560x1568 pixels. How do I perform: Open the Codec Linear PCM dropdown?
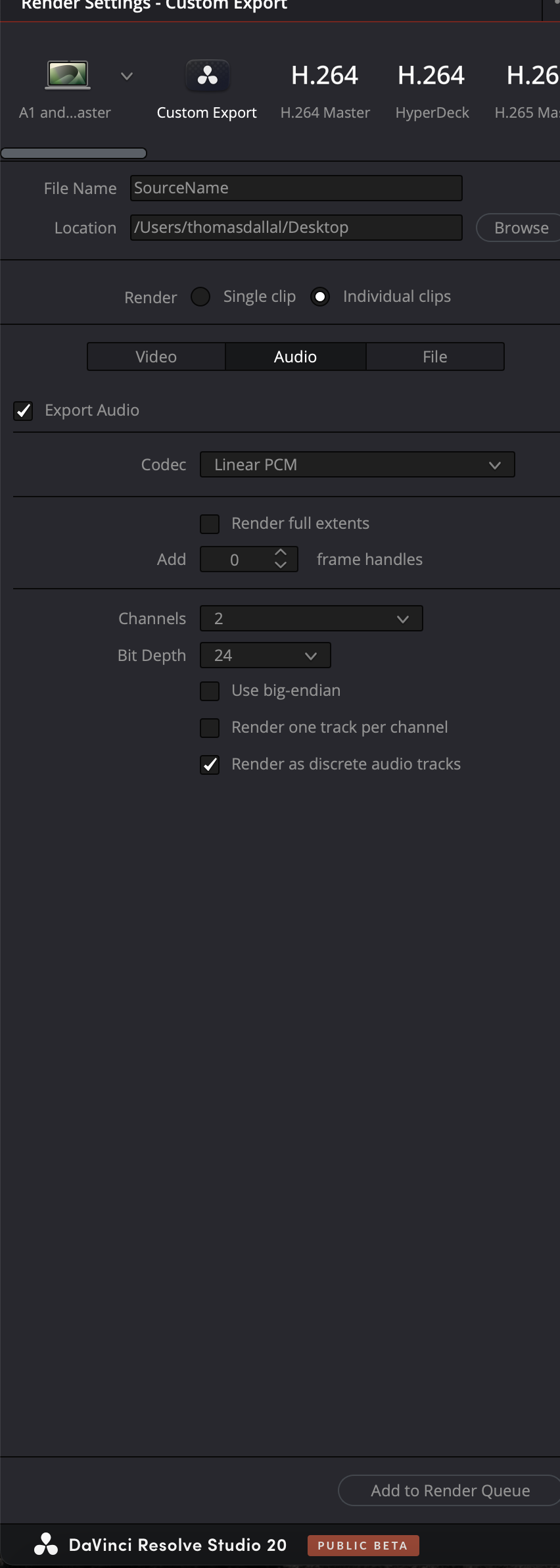tap(357, 464)
